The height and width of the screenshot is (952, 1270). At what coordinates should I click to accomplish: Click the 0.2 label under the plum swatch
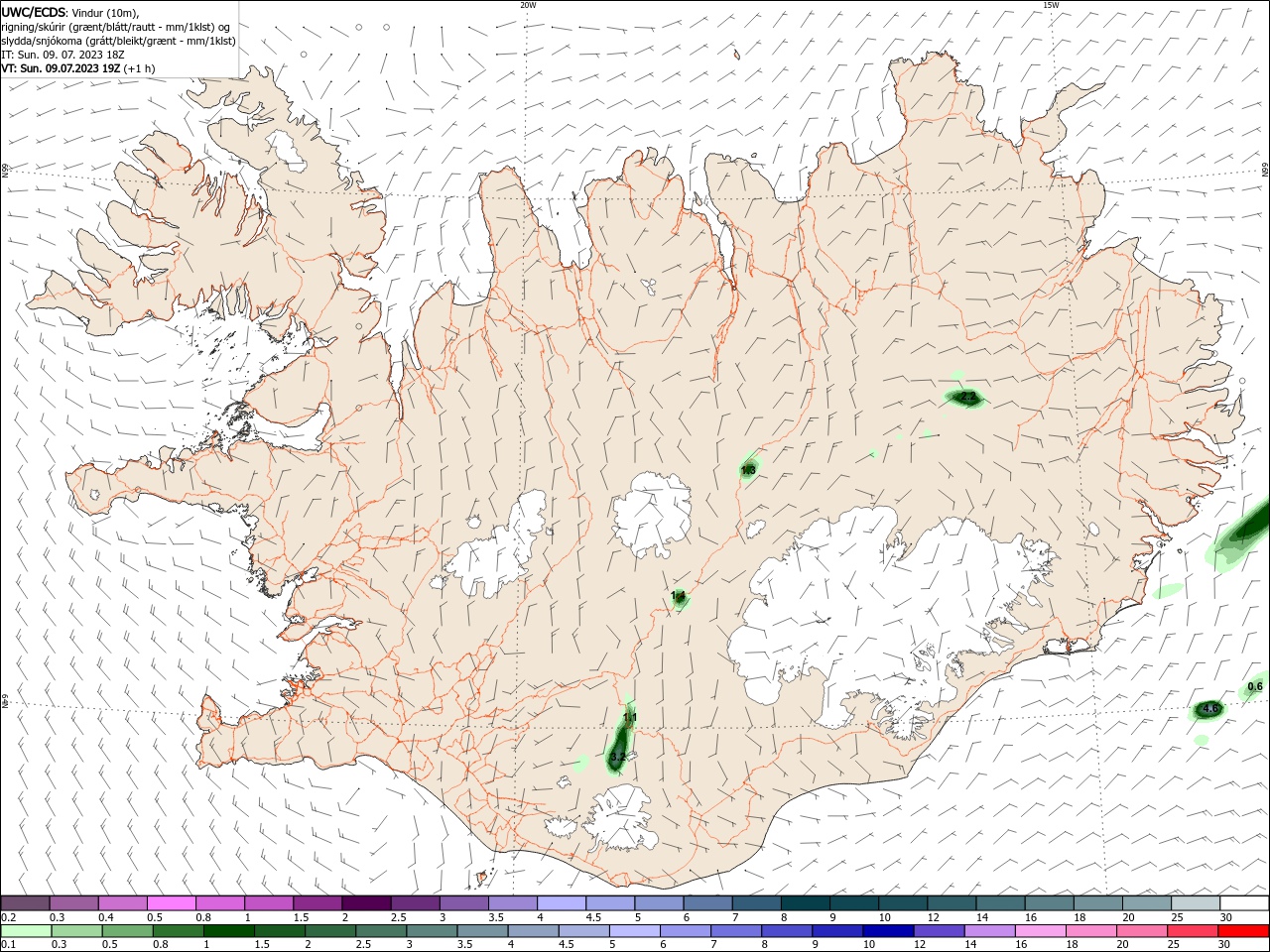(8, 917)
